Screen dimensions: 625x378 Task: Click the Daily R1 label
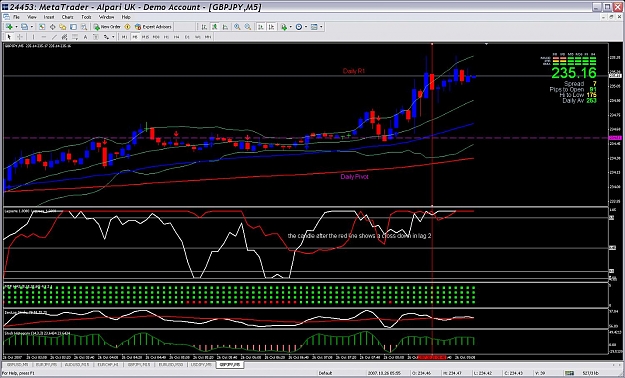click(x=354, y=71)
